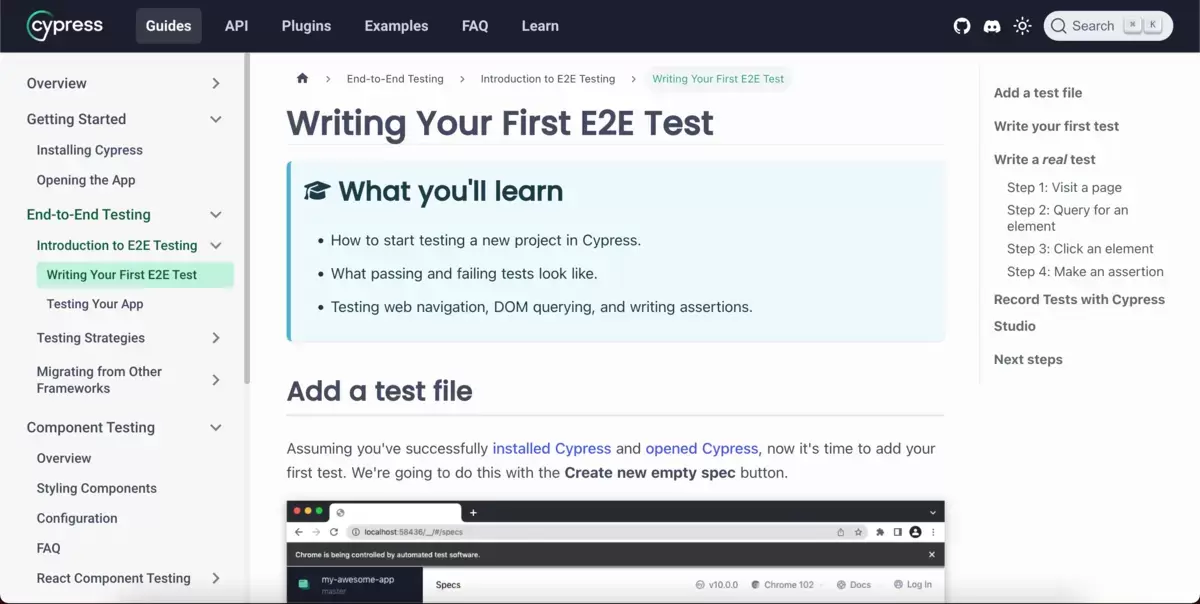The width and height of the screenshot is (1200, 604).
Task: Click Introduction to E2E Testing breadcrumb
Action: [548, 79]
